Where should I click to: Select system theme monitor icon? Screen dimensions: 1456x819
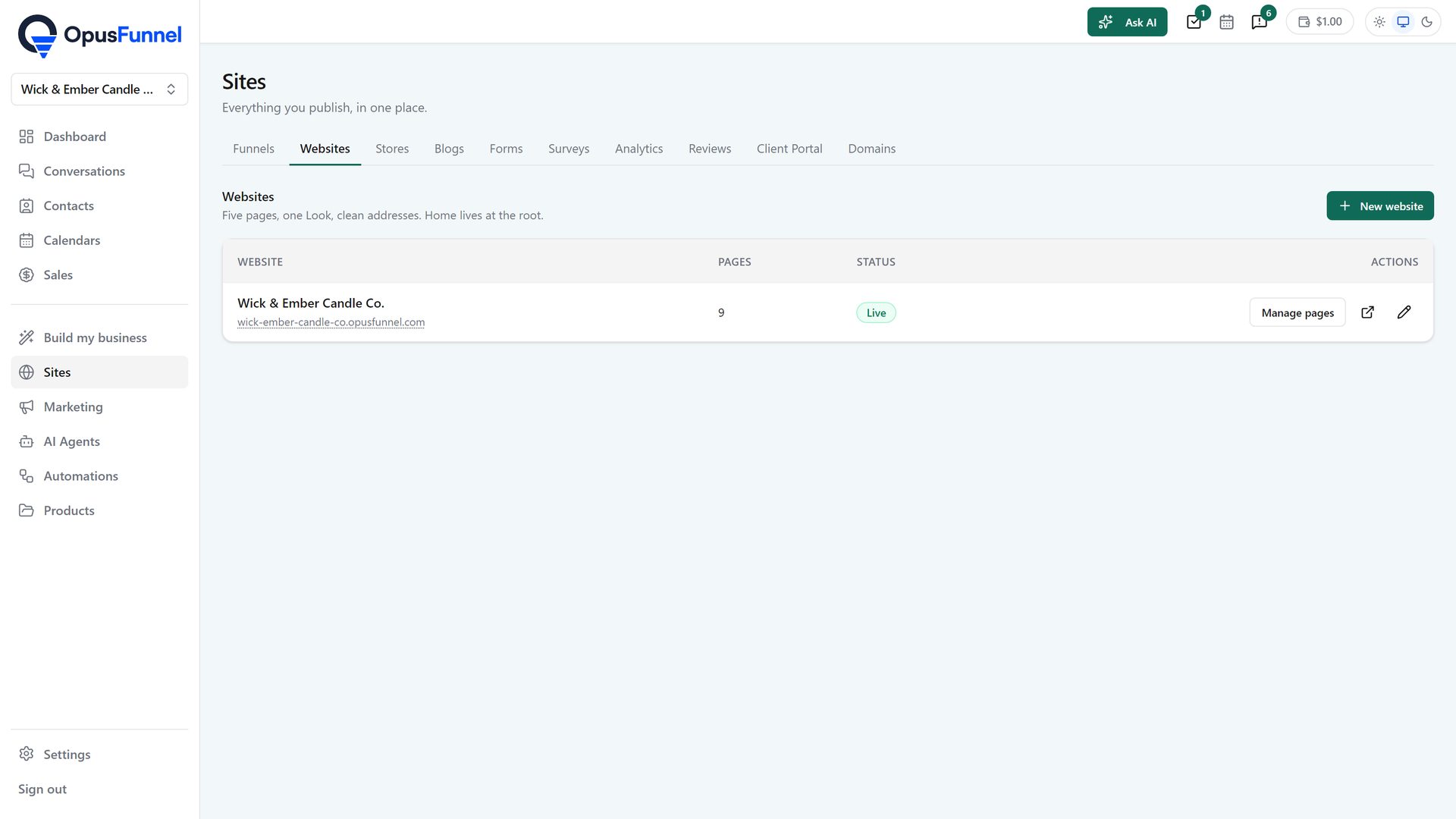[x=1403, y=22]
